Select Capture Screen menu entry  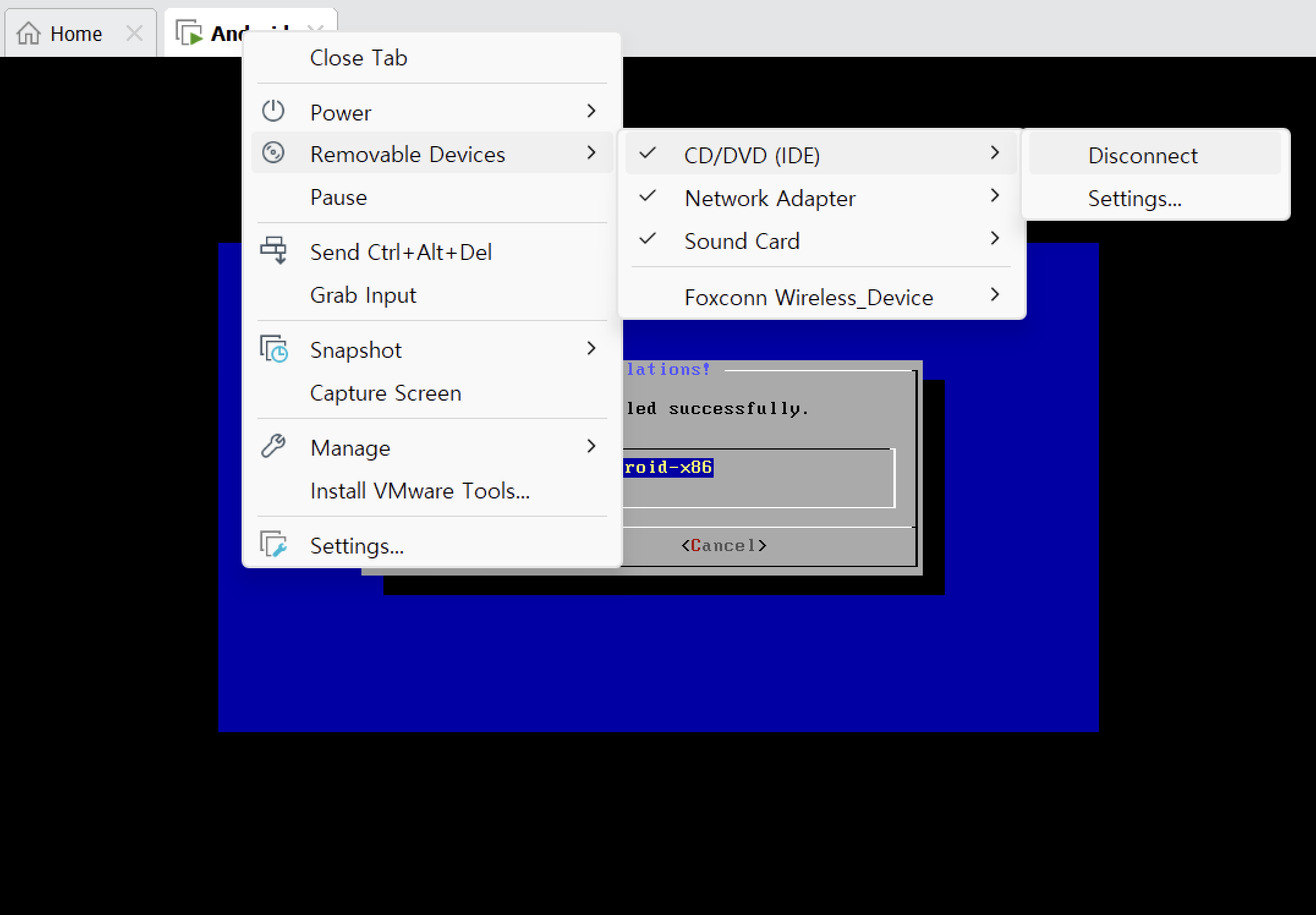click(385, 393)
